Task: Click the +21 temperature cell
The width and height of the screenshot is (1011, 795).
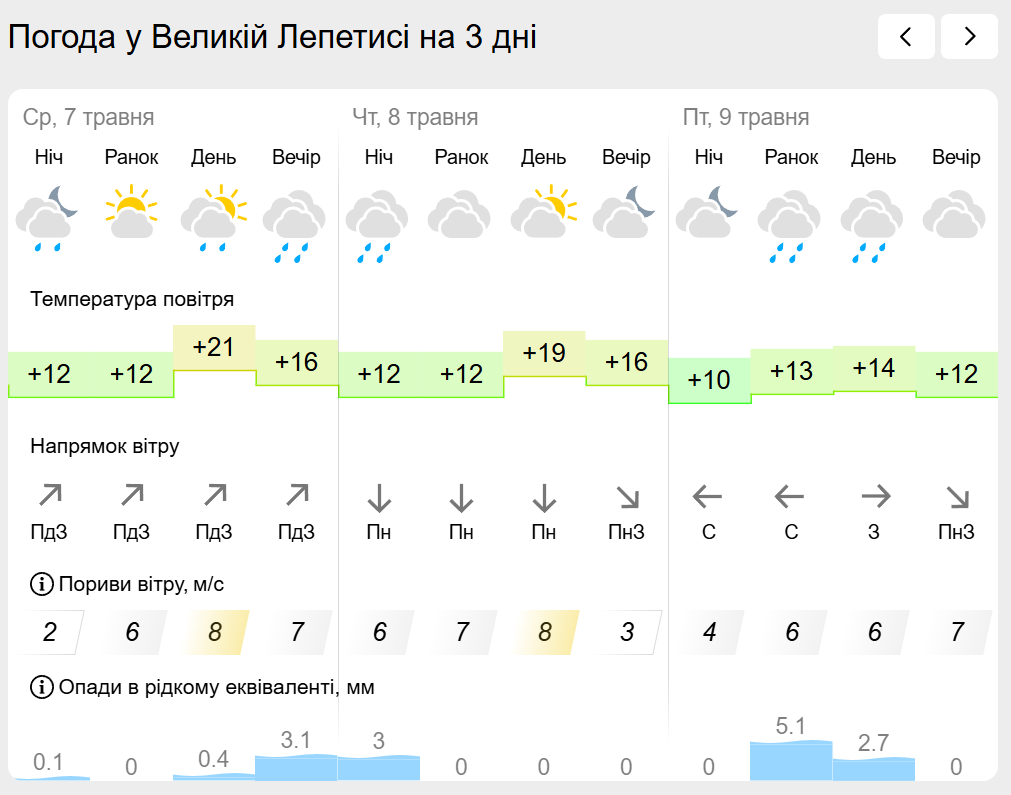Action: click(x=214, y=348)
